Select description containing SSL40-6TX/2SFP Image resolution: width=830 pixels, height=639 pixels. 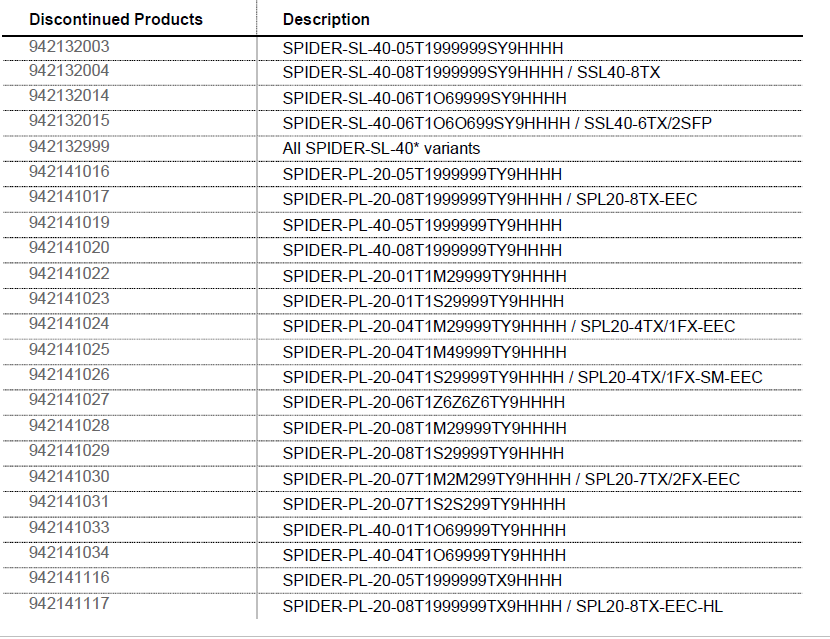point(497,122)
